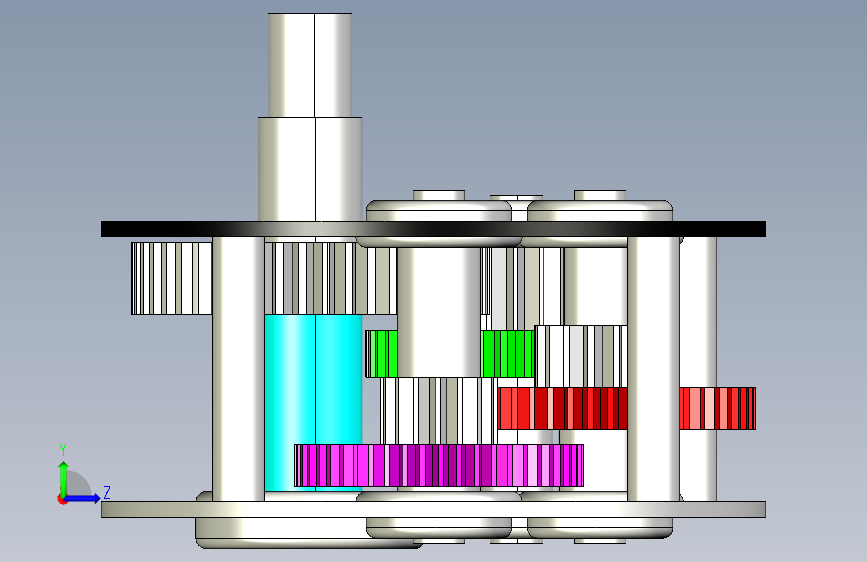Select the wider output shaft section above black plate
This screenshot has height=562, width=867.
pos(310,169)
